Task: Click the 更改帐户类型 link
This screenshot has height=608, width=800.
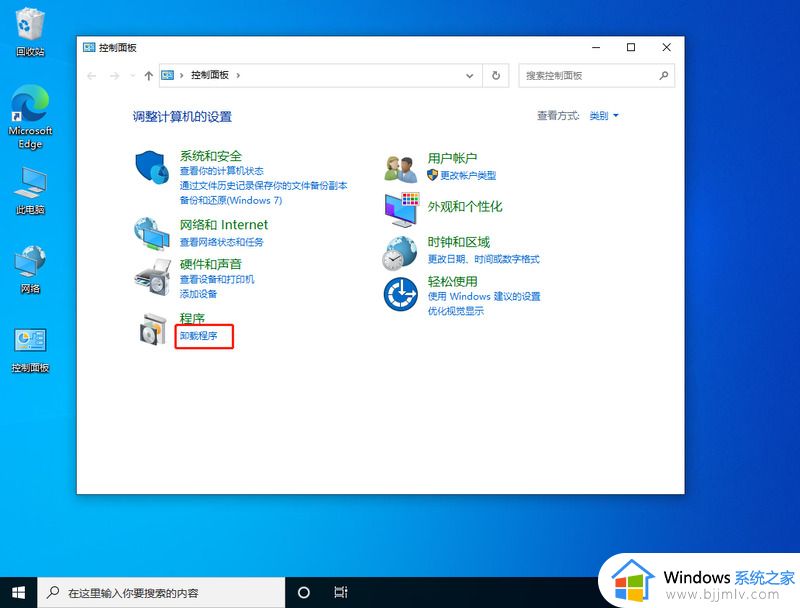Action: pos(468,175)
